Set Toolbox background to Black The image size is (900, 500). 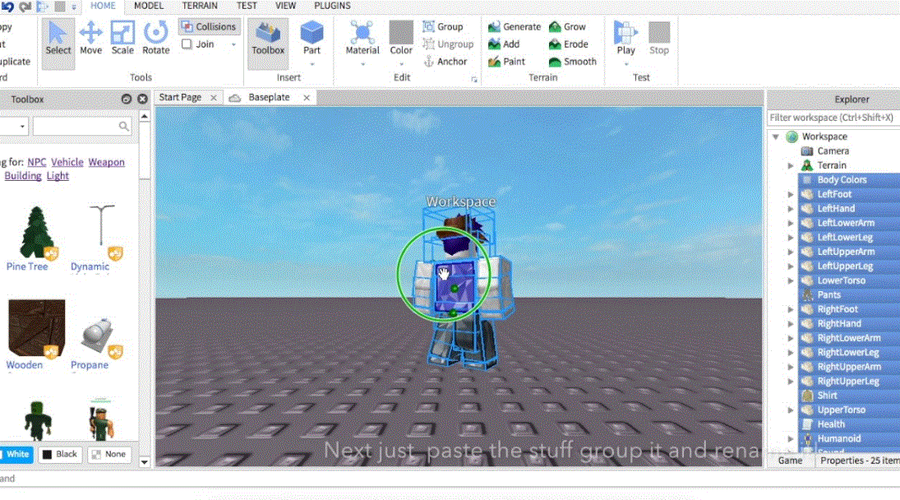[60, 454]
